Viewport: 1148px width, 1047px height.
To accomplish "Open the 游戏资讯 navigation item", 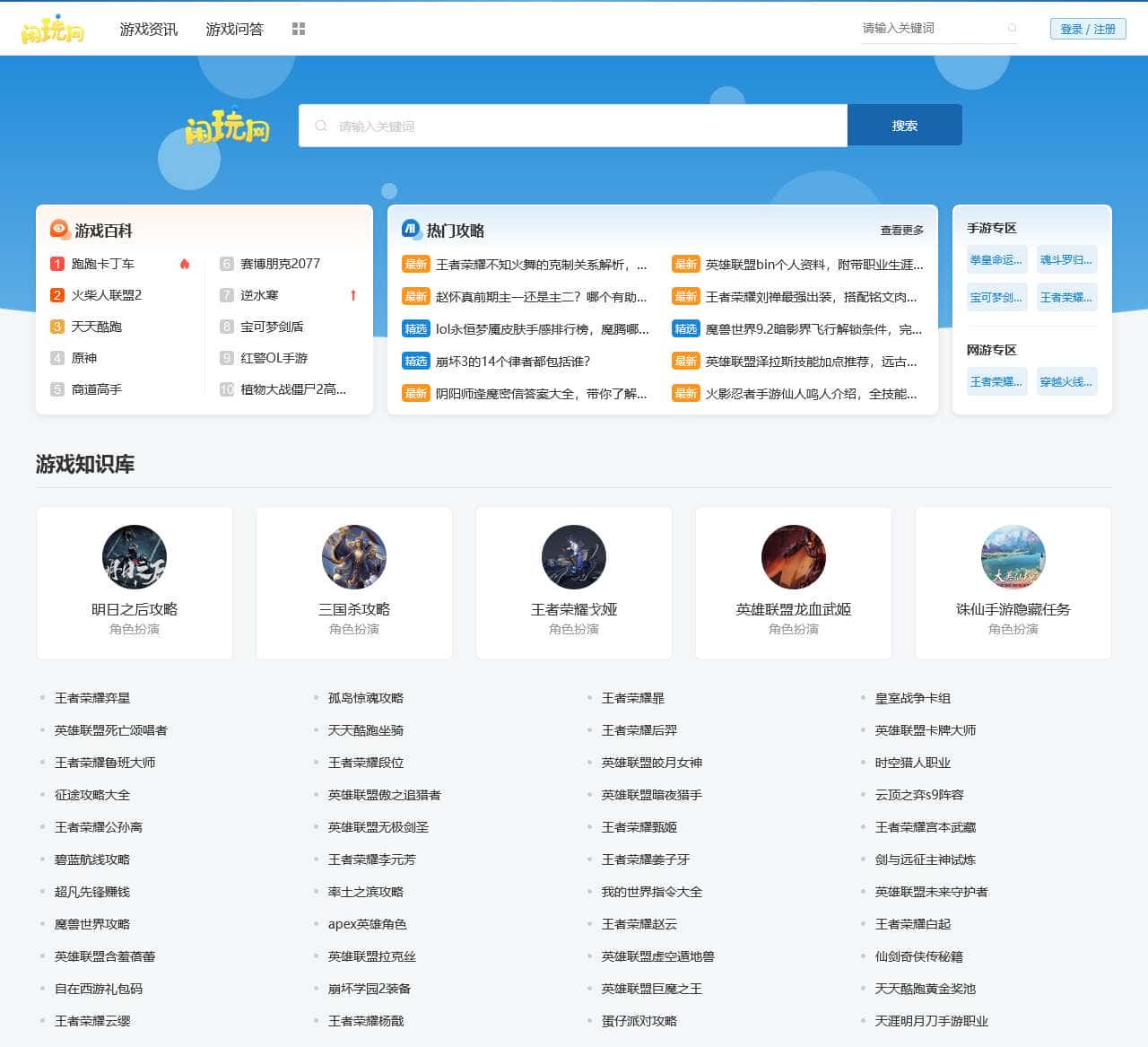I will point(149,30).
